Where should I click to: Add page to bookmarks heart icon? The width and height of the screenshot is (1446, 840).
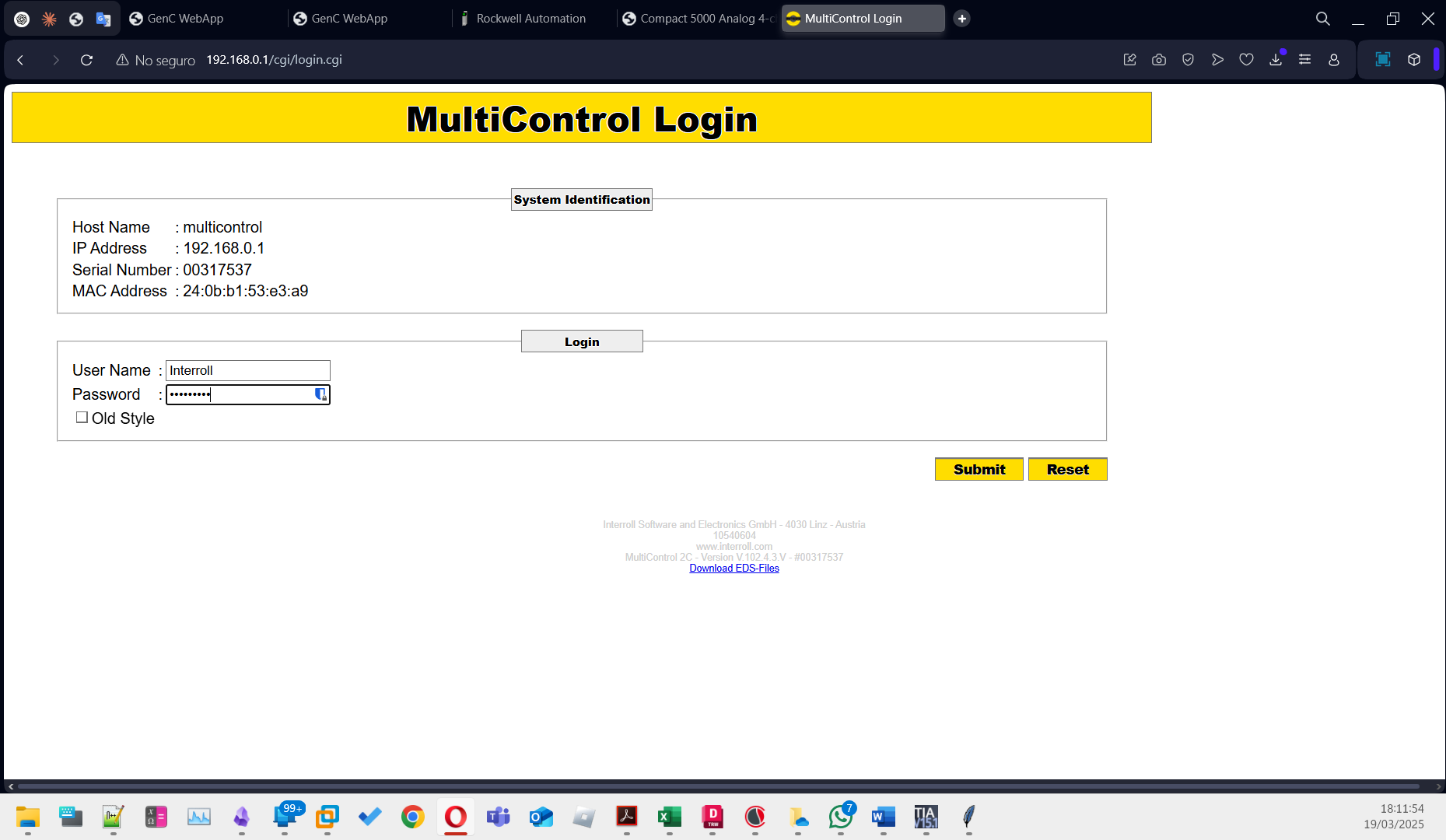(x=1246, y=60)
